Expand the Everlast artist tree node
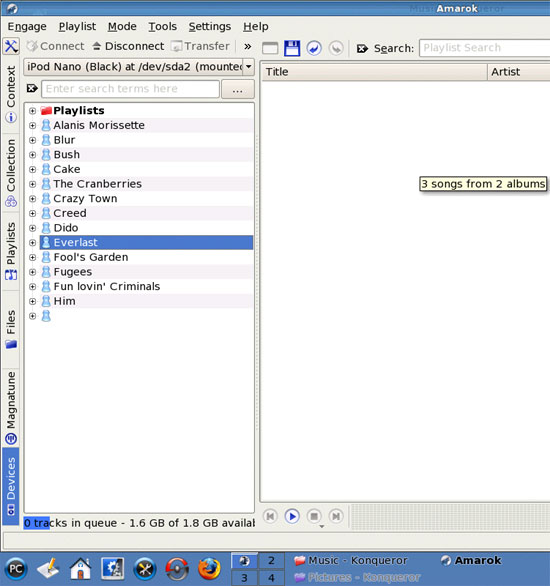Screen dimensions: 550x586 click(x=33, y=243)
